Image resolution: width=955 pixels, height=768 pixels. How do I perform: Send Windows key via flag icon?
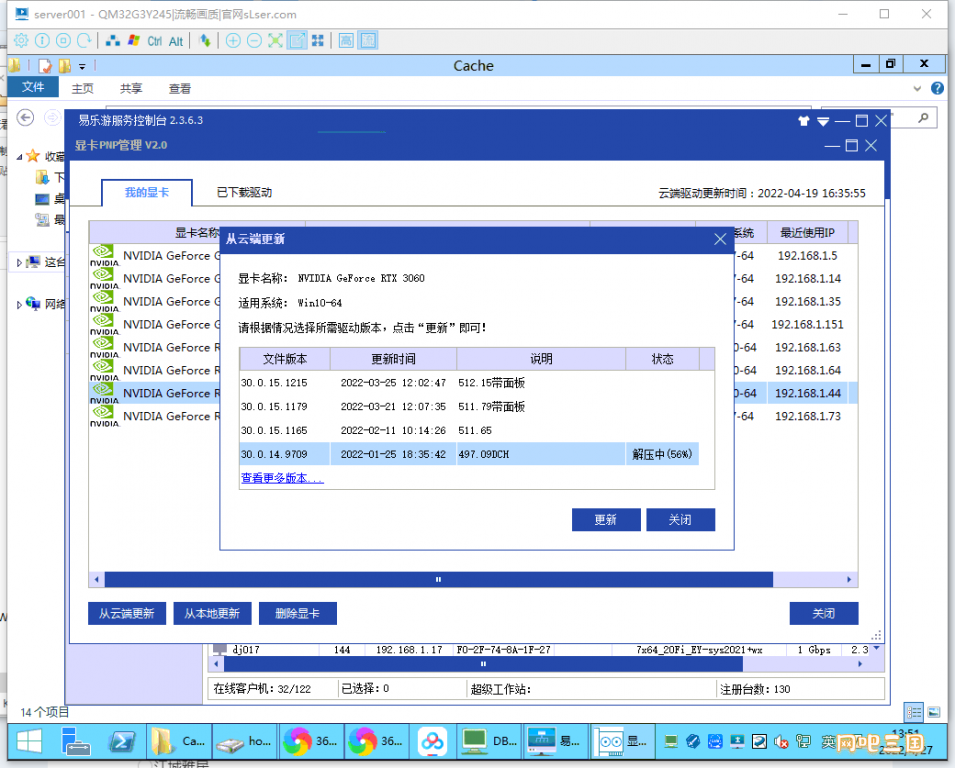134,41
